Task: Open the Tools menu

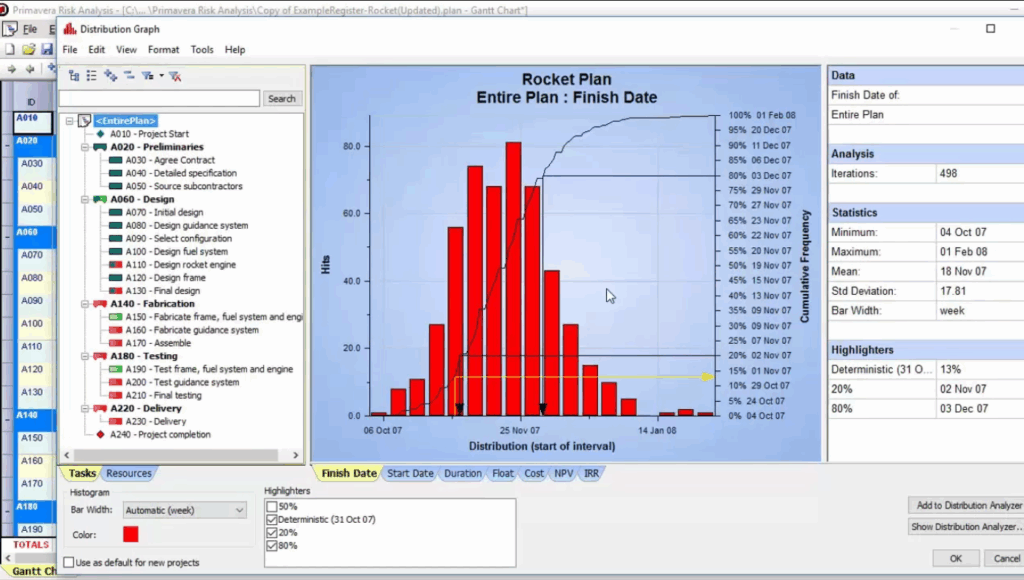Action: pos(202,50)
